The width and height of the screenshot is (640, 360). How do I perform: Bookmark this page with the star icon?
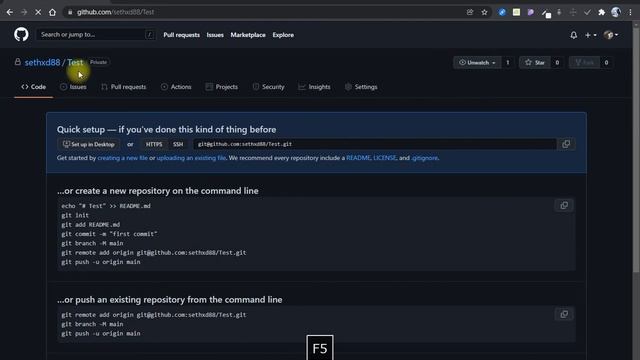(x=484, y=12)
